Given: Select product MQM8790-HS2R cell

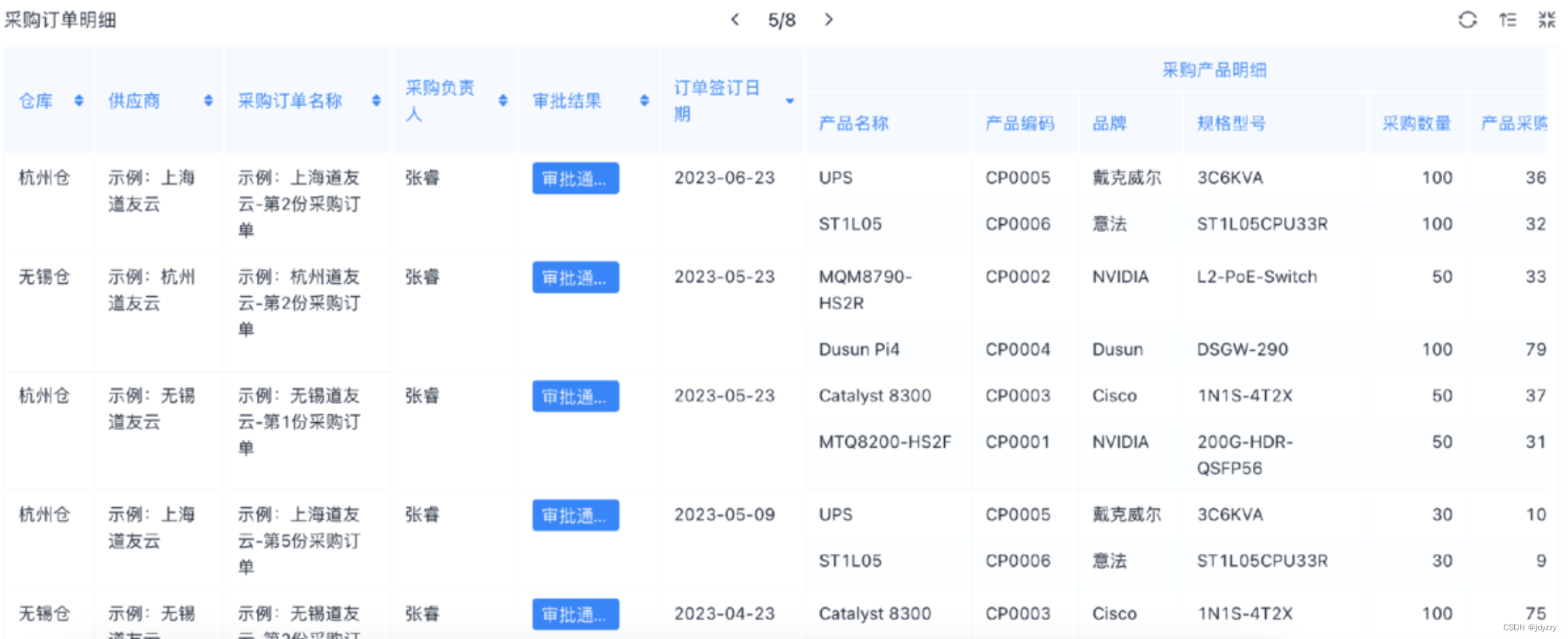Looking at the screenshot, I should click(x=866, y=290).
